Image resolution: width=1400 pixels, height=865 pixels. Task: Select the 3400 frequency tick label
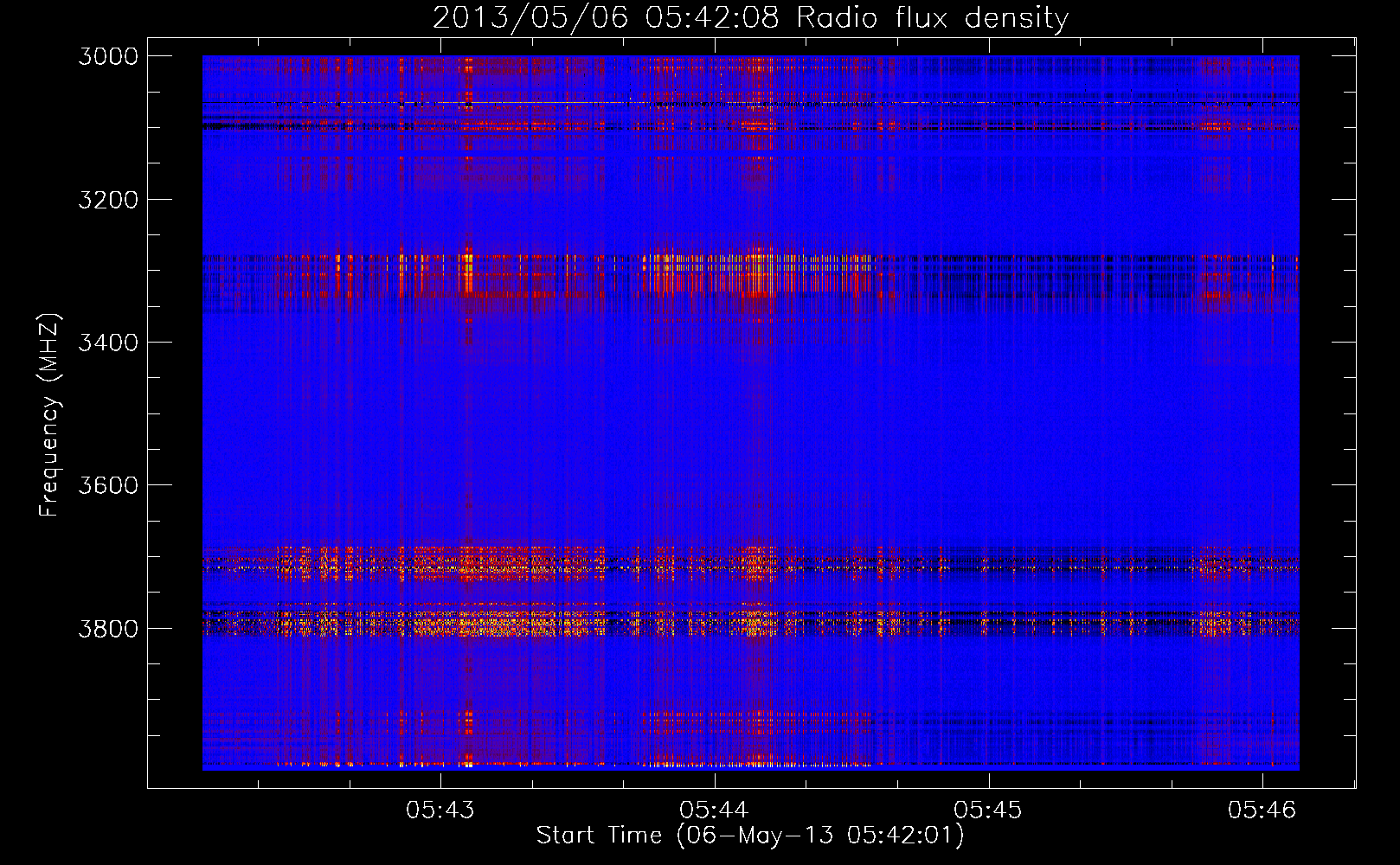108,343
